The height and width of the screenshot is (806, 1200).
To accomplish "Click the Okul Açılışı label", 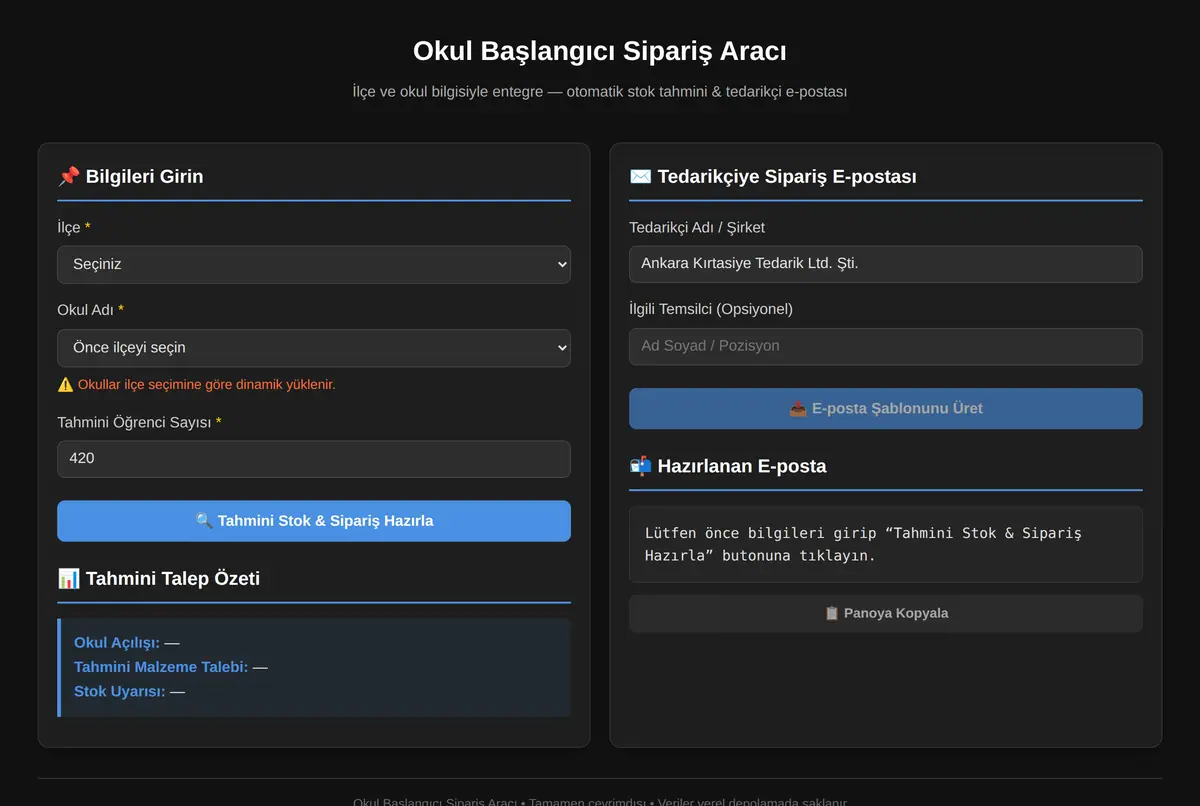I will coord(117,643).
